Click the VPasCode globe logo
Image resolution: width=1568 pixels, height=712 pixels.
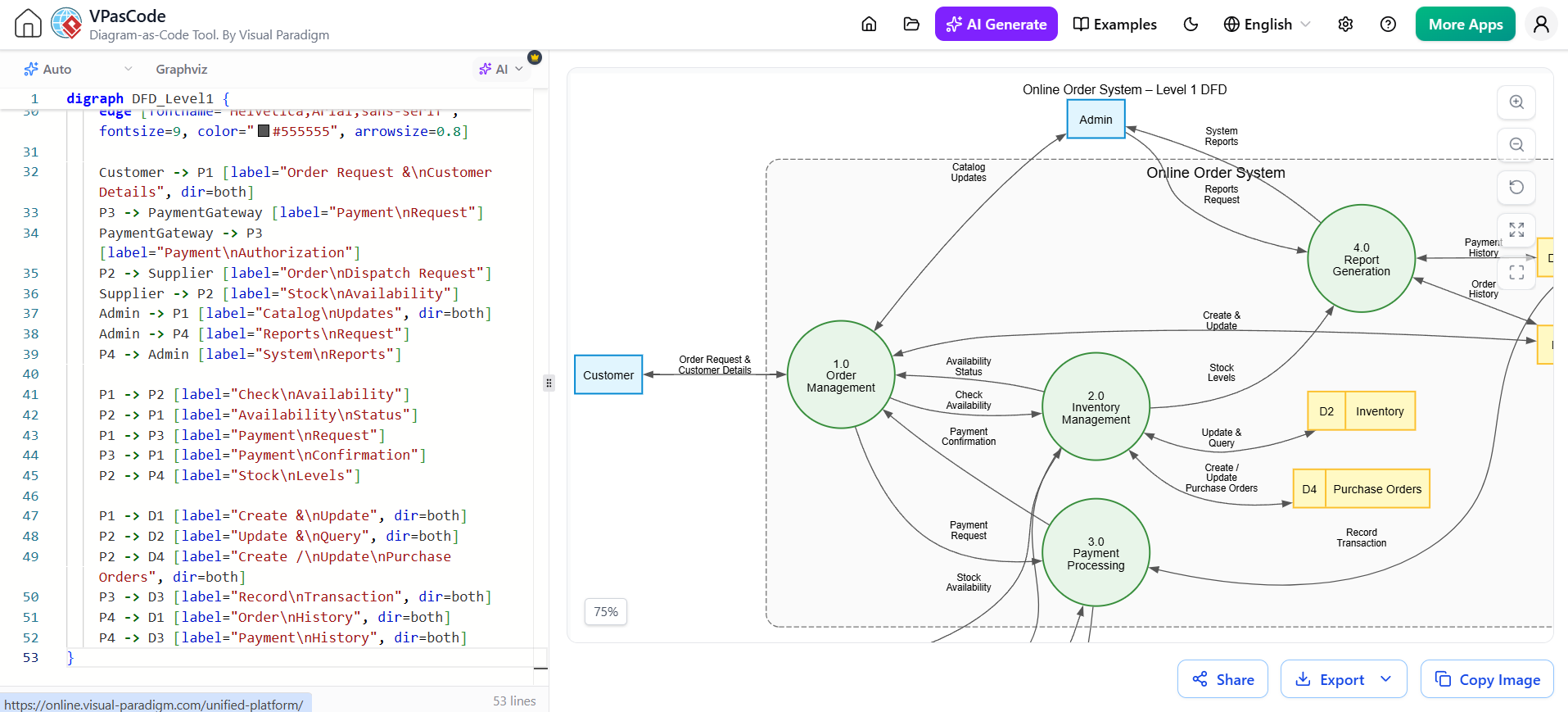tap(66, 24)
